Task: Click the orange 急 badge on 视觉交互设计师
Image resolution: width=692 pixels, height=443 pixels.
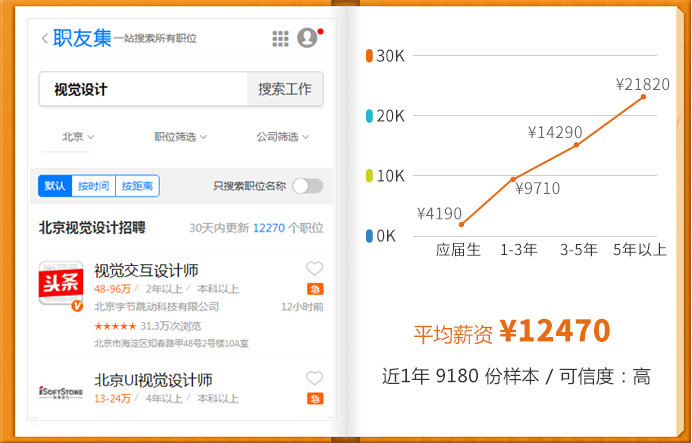Action: (314, 289)
